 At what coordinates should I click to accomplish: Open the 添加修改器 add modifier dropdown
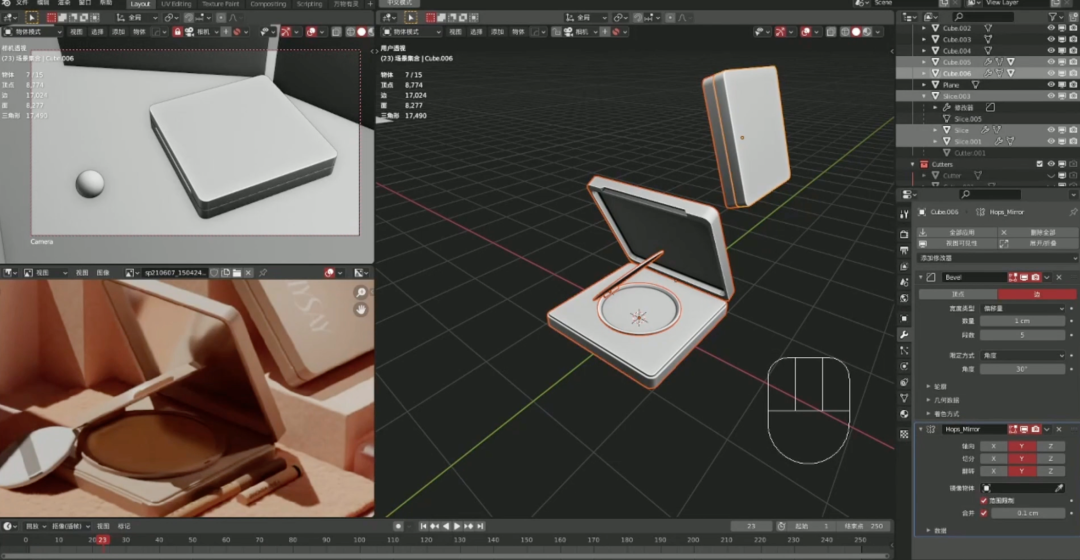997,258
